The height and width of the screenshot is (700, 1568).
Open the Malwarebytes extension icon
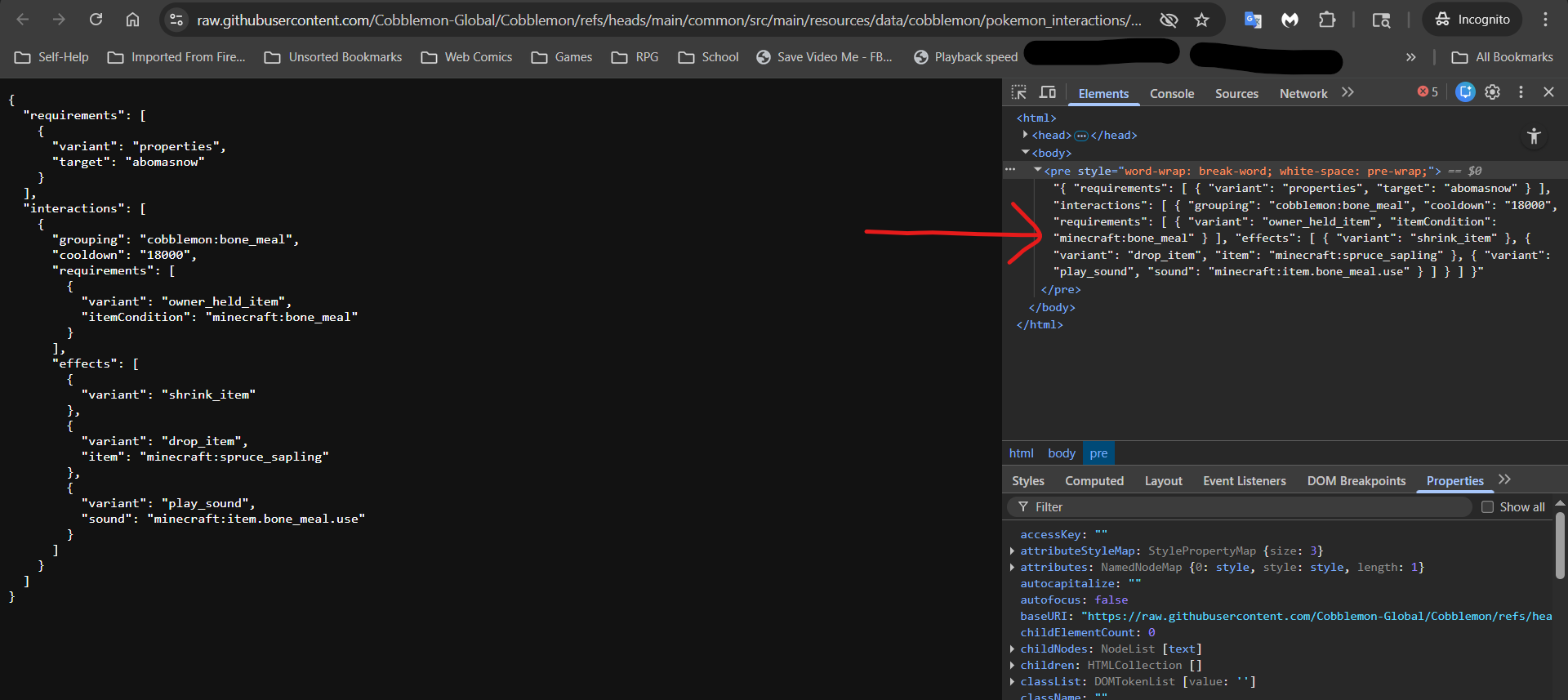(x=1290, y=20)
